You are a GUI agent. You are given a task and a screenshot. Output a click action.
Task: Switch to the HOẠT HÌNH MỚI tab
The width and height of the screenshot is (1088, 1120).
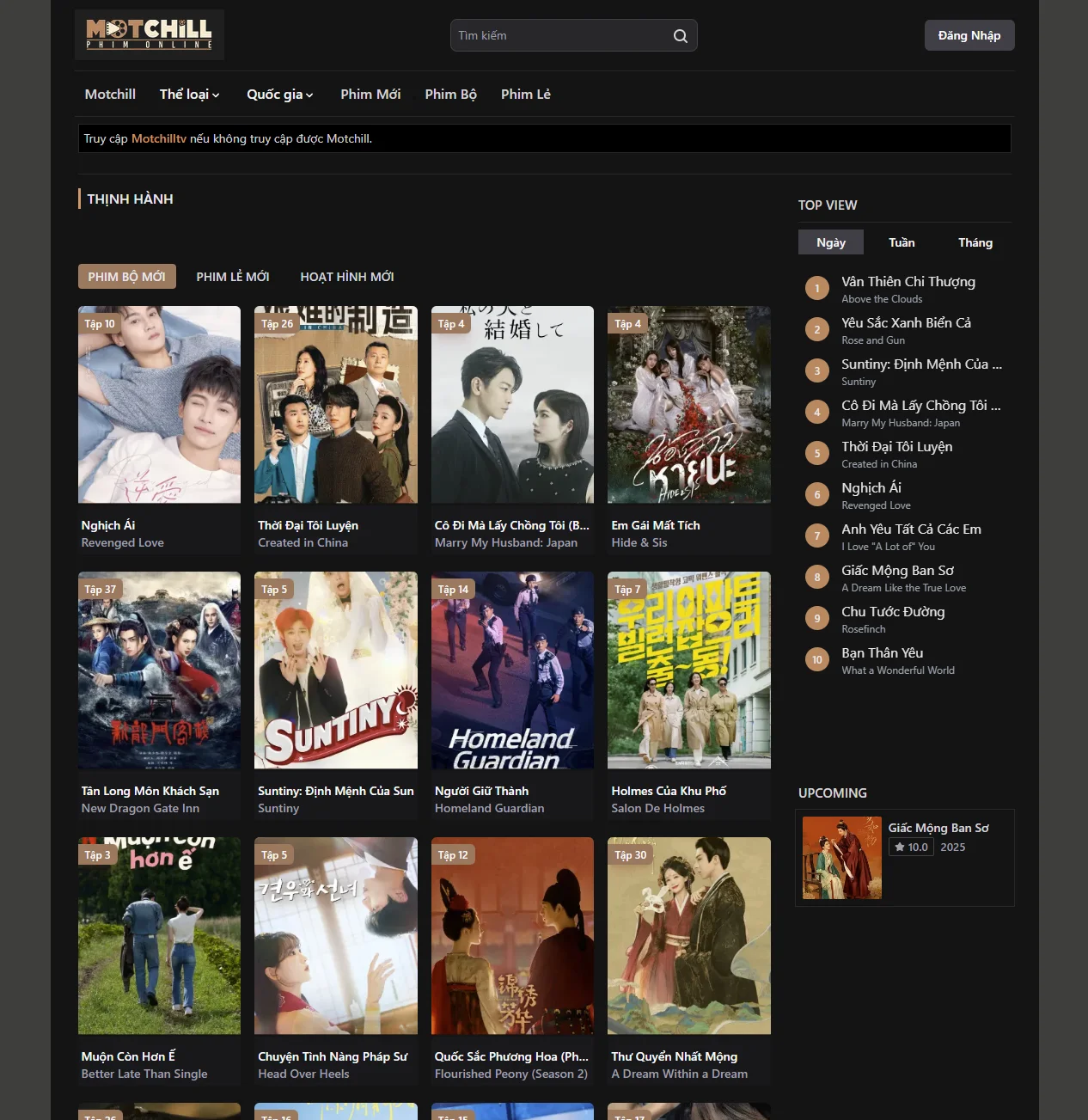(346, 276)
